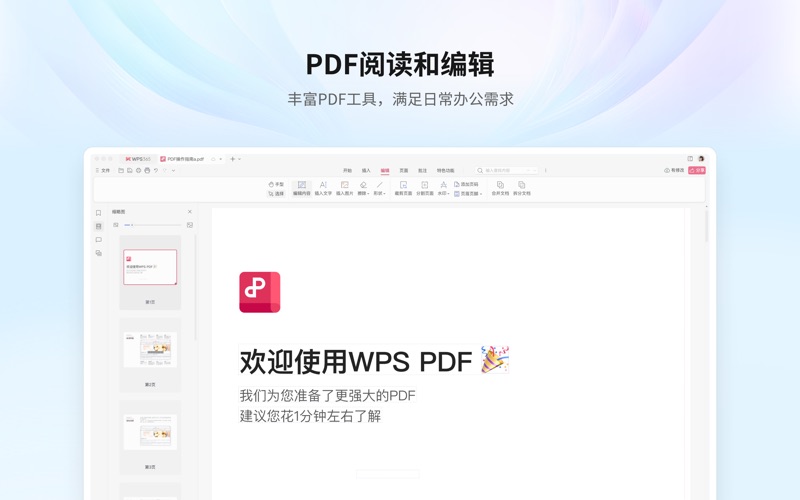Screen dimensions: 800x500
Task: Click the 插入文字 insert text tool
Action: click(x=323, y=188)
